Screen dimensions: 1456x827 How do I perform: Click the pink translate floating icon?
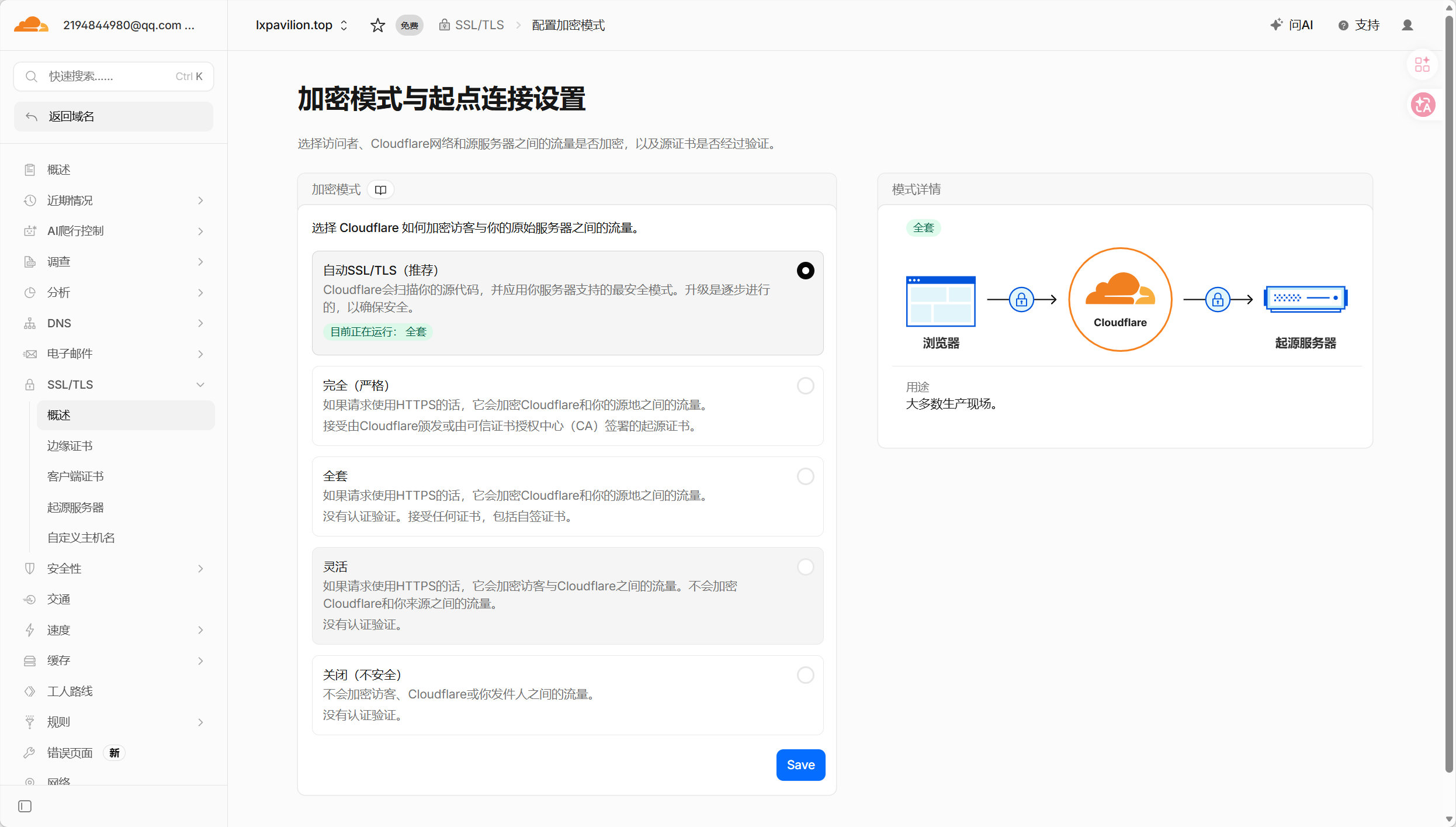(1423, 105)
